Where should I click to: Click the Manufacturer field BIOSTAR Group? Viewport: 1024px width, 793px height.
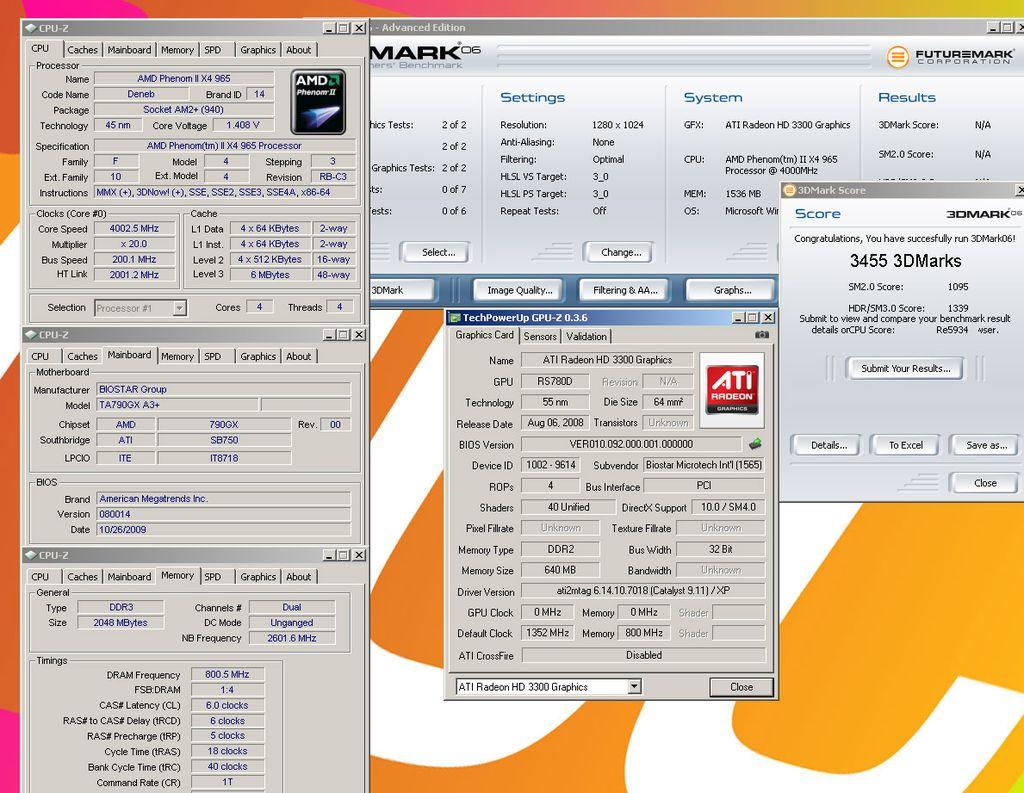(x=223, y=389)
